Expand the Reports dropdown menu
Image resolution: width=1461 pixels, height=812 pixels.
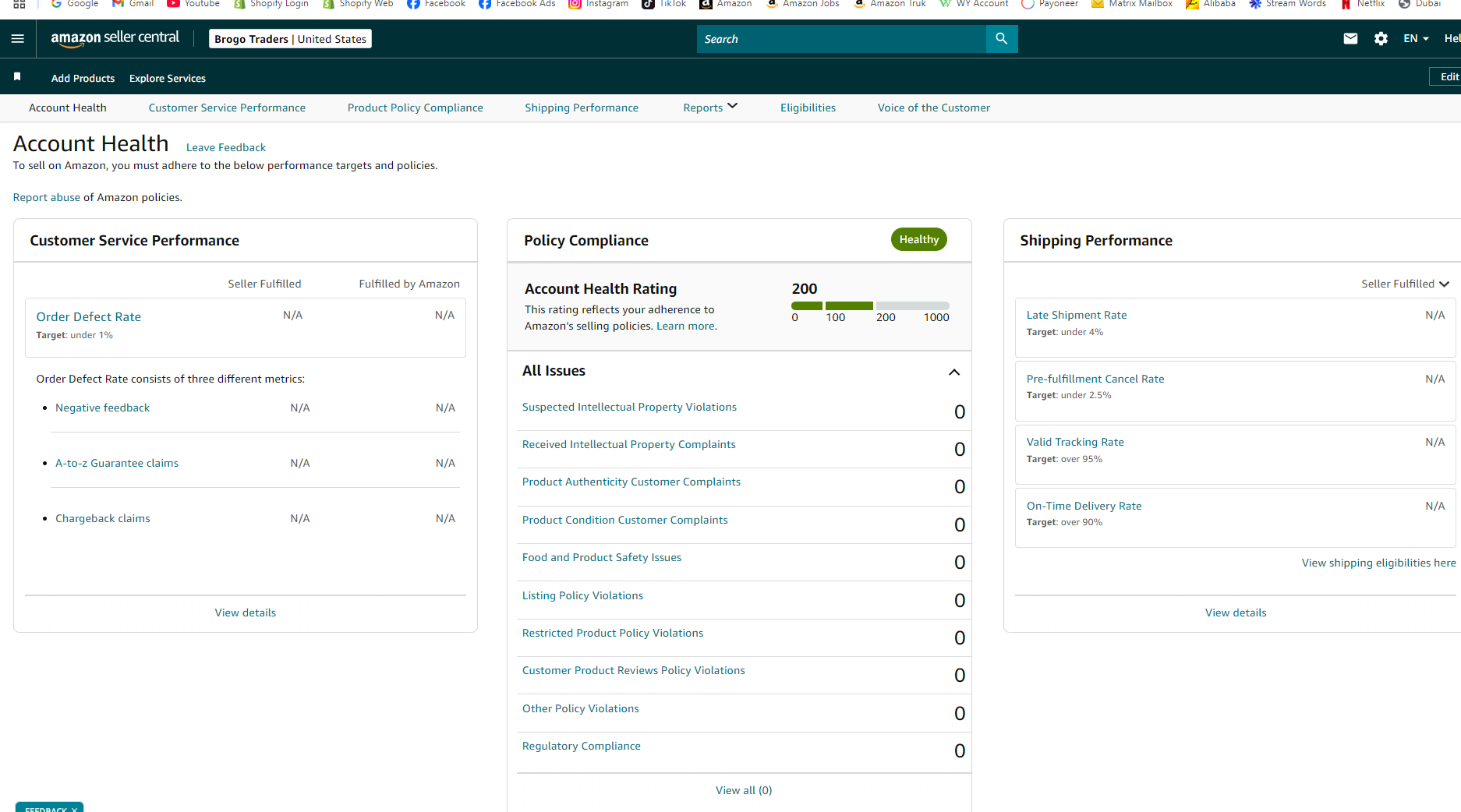pyautogui.click(x=710, y=108)
